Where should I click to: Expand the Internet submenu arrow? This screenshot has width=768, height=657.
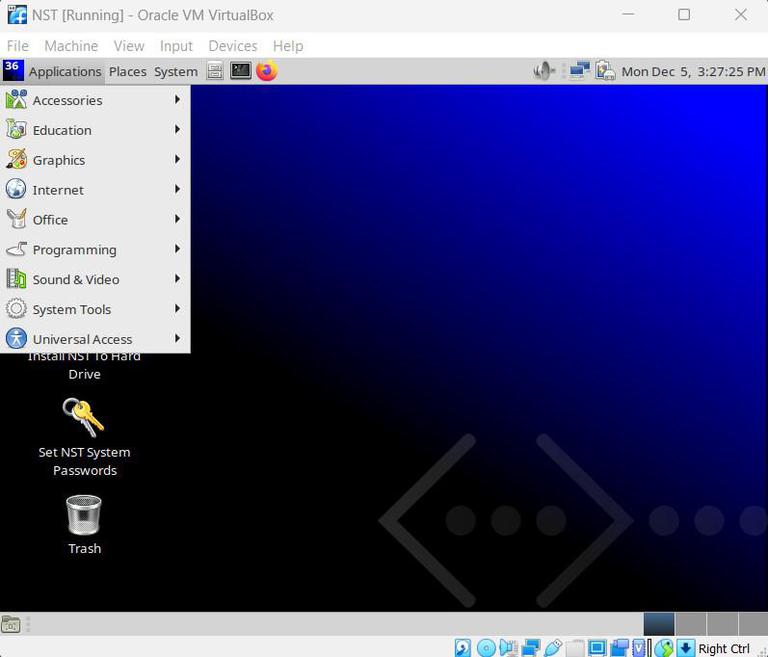tap(177, 189)
